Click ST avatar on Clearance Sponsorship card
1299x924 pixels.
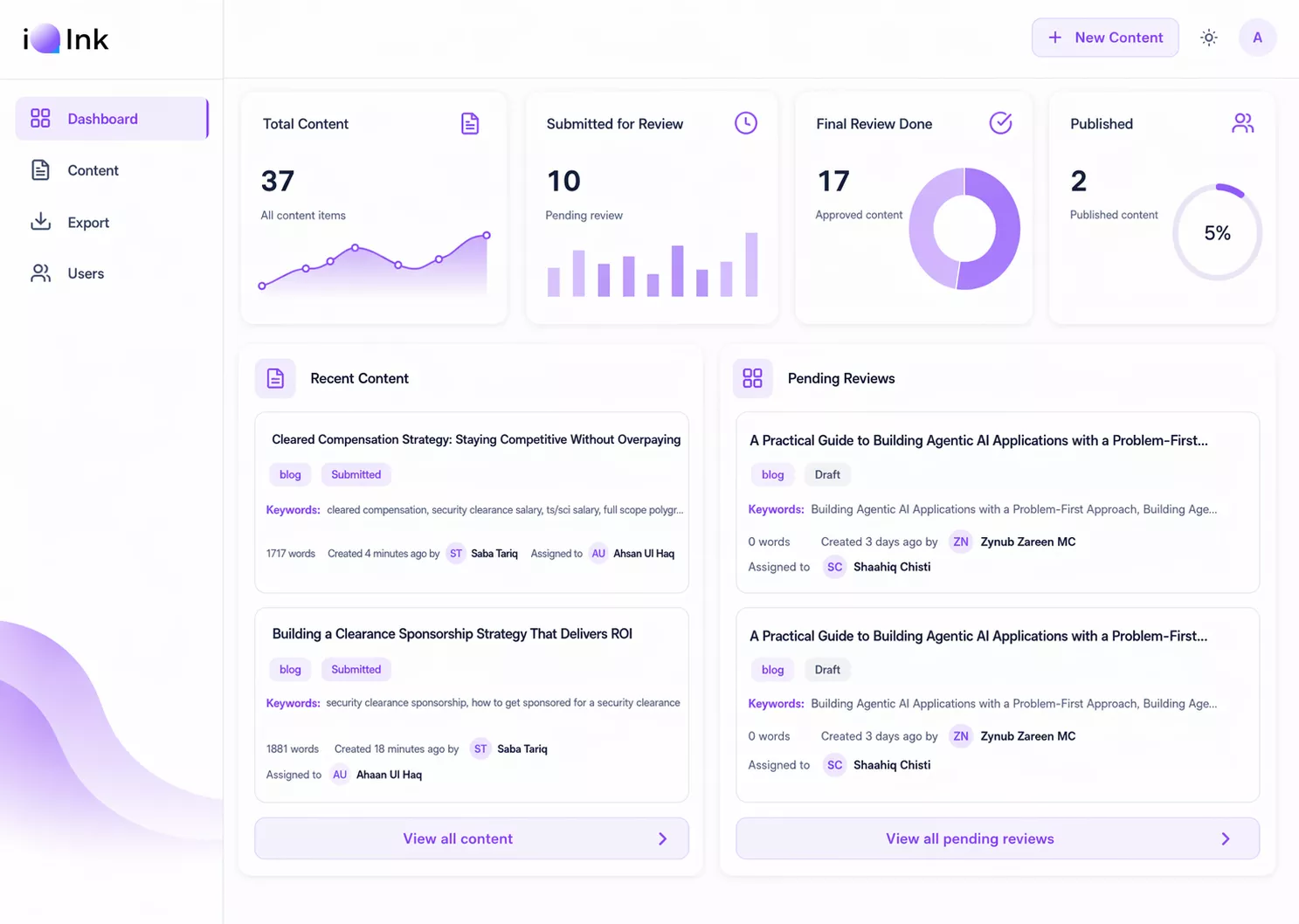(x=480, y=748)
